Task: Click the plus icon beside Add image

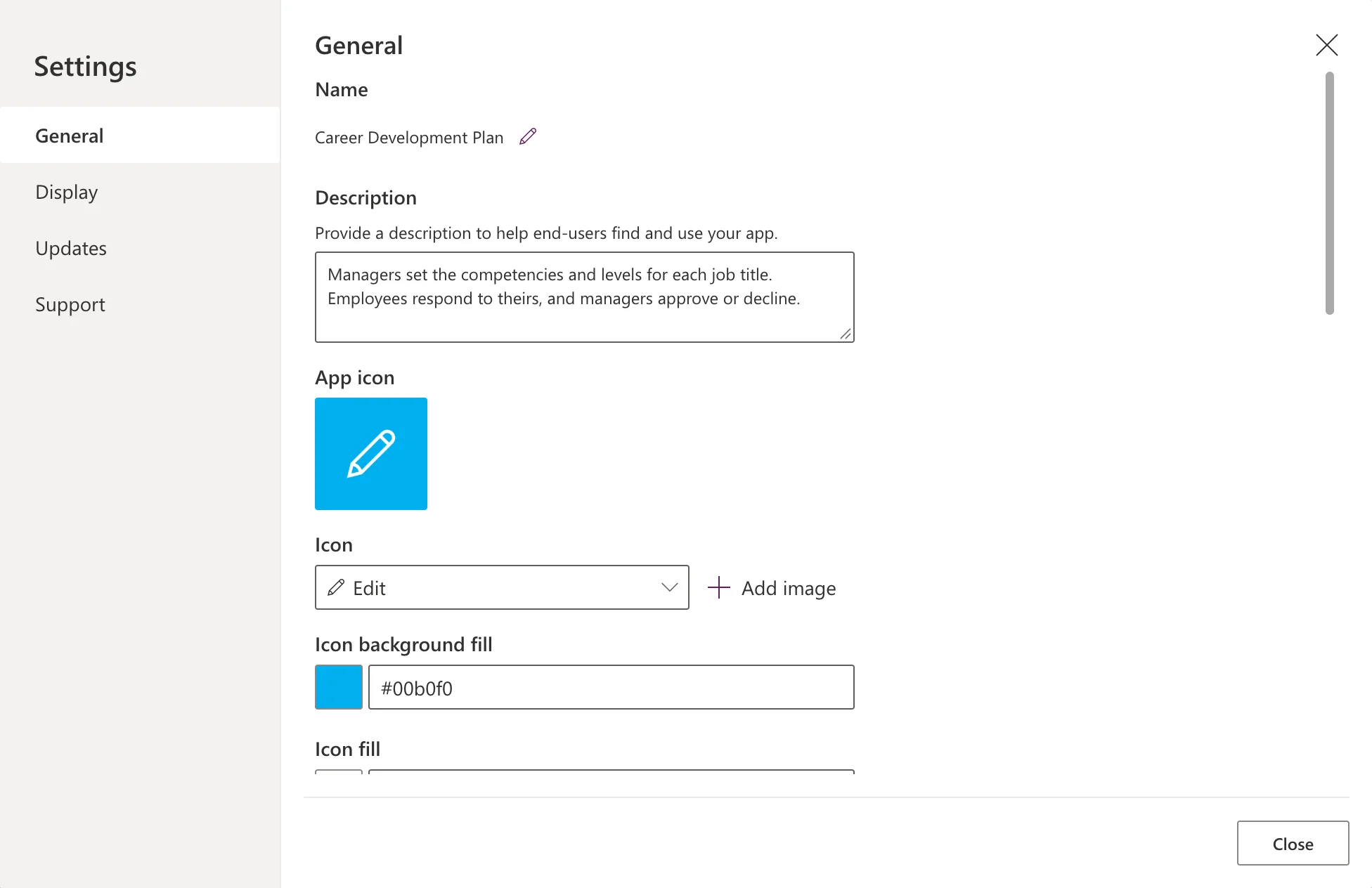Action: tap(719, 587)
